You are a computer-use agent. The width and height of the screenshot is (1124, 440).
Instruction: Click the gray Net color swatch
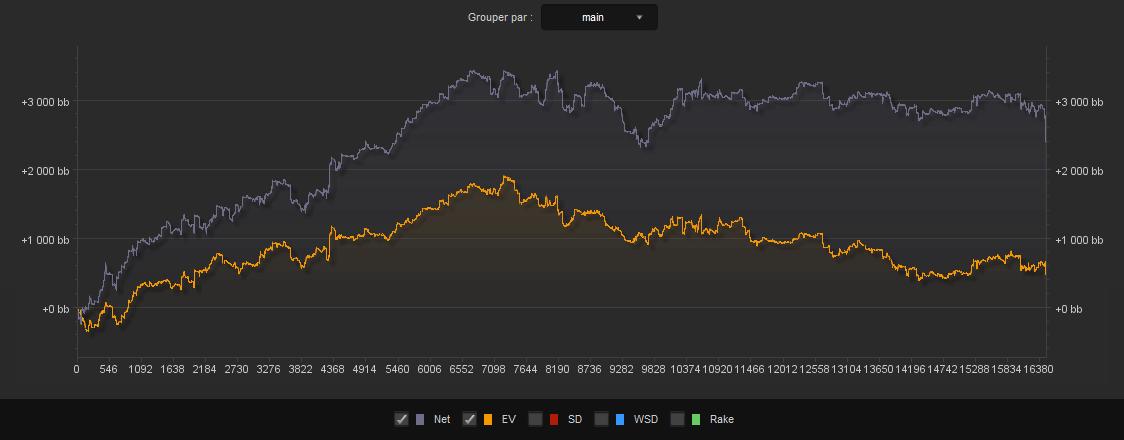(x=421, y=419)
